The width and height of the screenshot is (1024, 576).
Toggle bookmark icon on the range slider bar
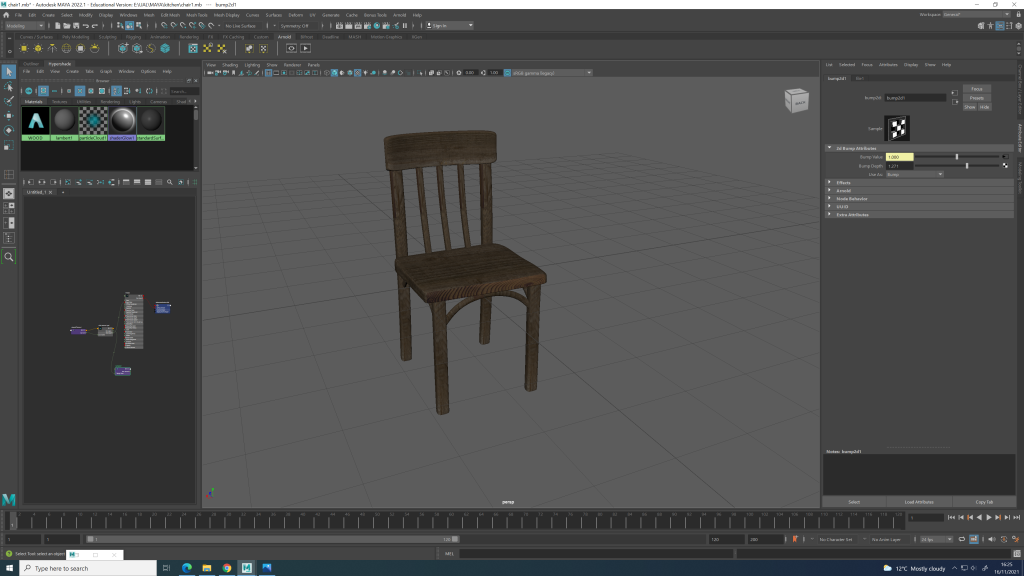(x=795, y=539)
